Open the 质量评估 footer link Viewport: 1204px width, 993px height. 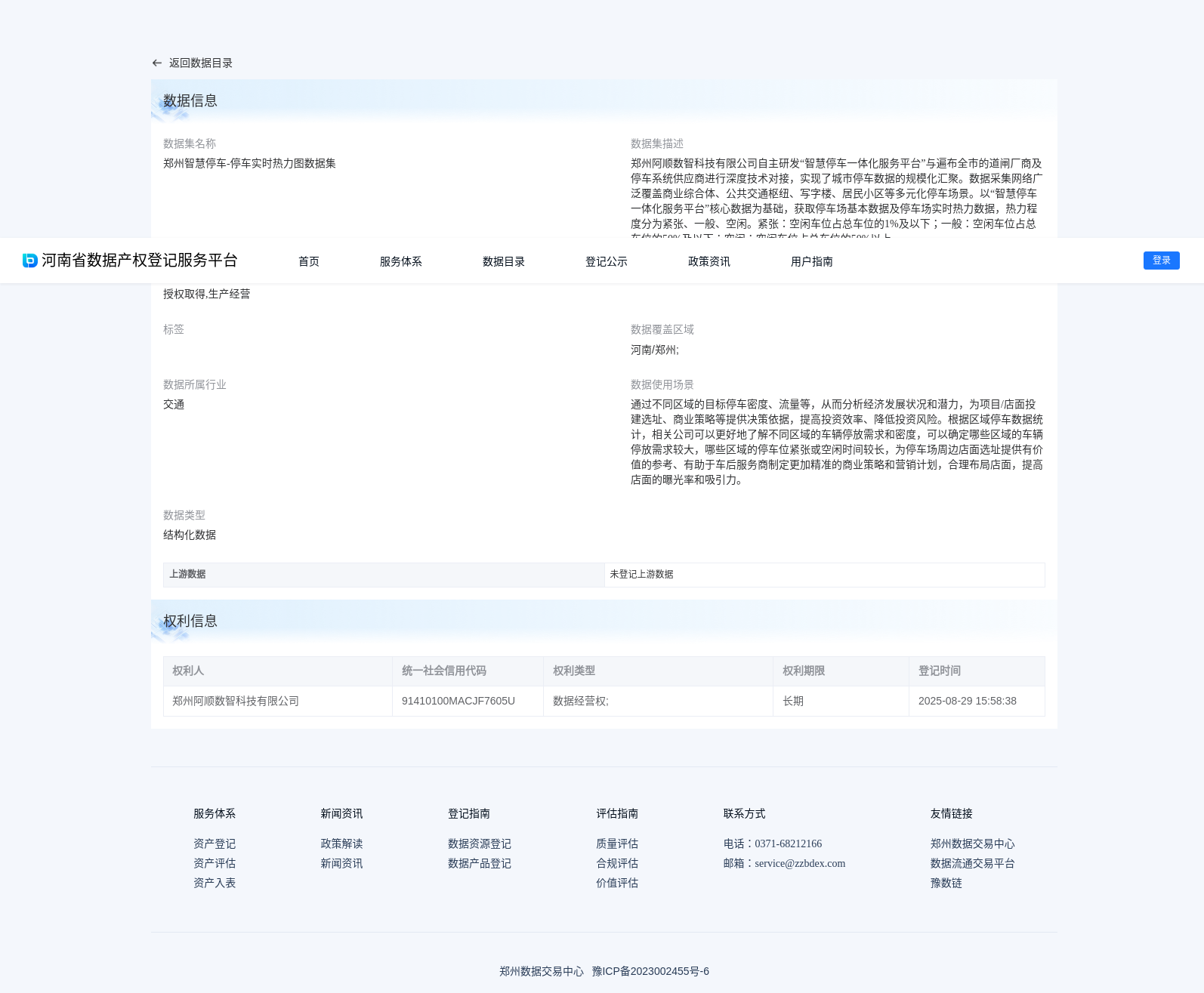coord(617,844)
